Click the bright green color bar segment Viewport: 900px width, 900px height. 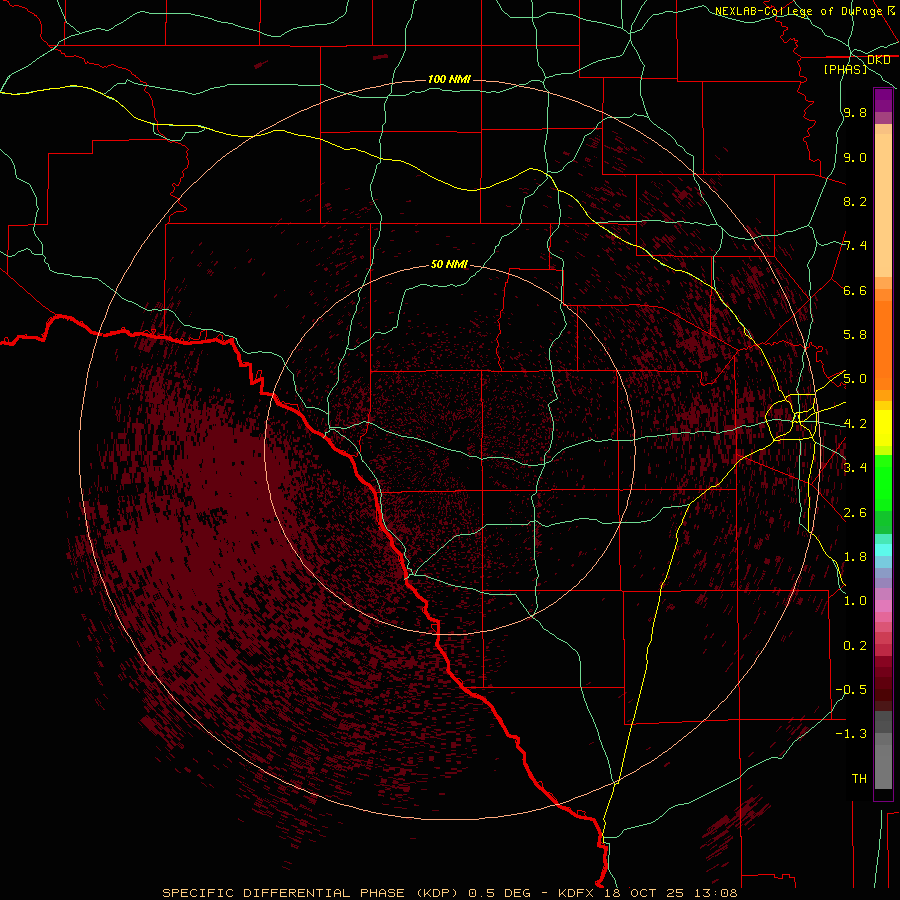click(x=883, y=483)
